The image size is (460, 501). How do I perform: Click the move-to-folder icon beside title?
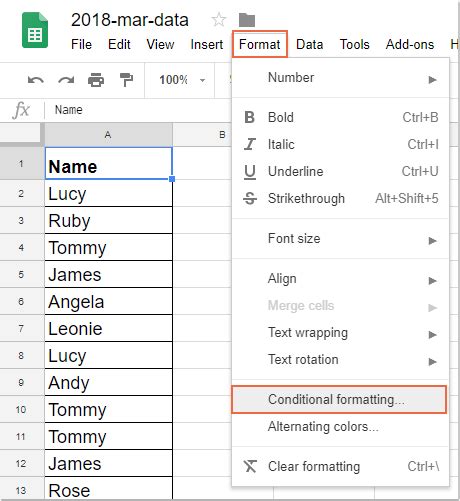coord(247,20)
